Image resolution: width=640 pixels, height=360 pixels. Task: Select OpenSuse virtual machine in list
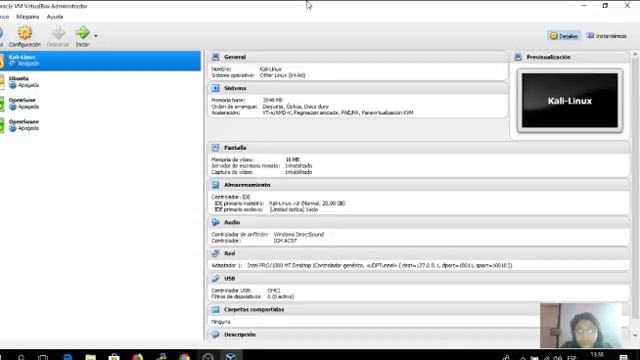click(100, 103)
